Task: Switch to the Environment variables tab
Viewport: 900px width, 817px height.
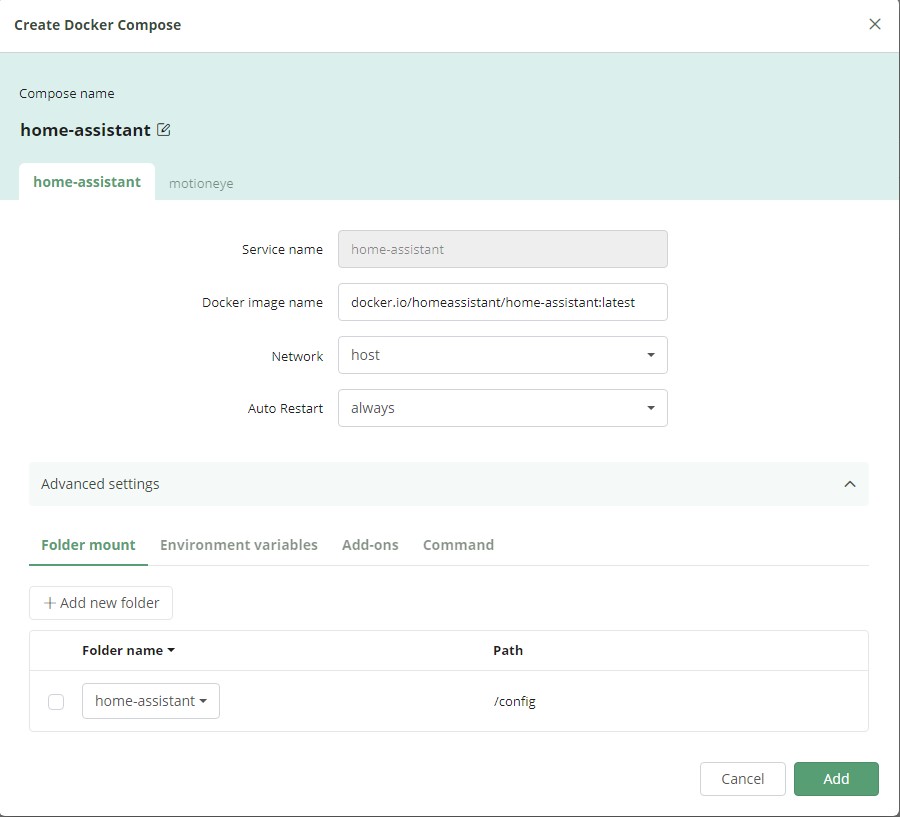Action: coord(239,545)
